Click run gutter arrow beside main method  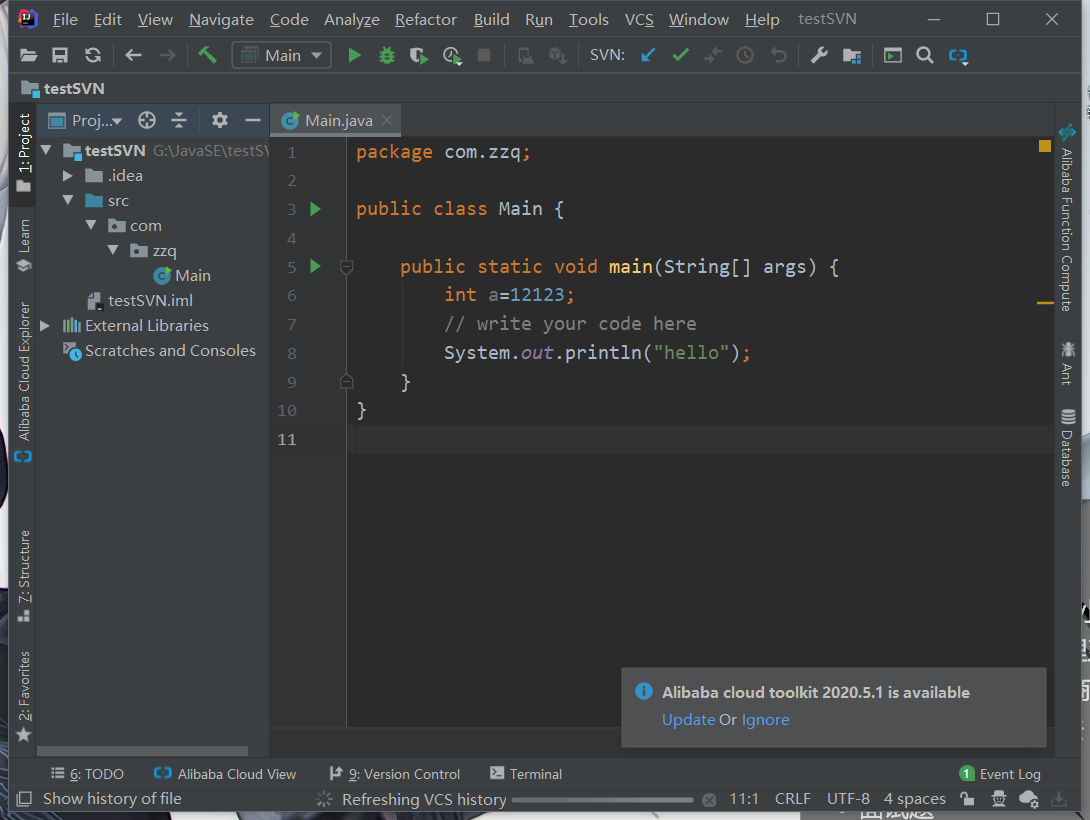click(315, 266)
